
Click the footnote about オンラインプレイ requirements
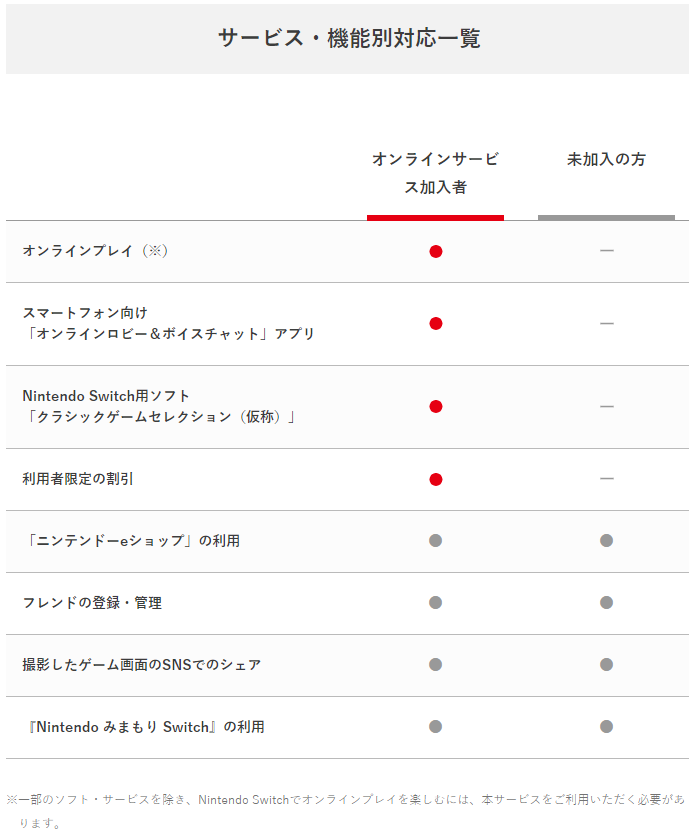pyautogui.click(x=346, y=811)
